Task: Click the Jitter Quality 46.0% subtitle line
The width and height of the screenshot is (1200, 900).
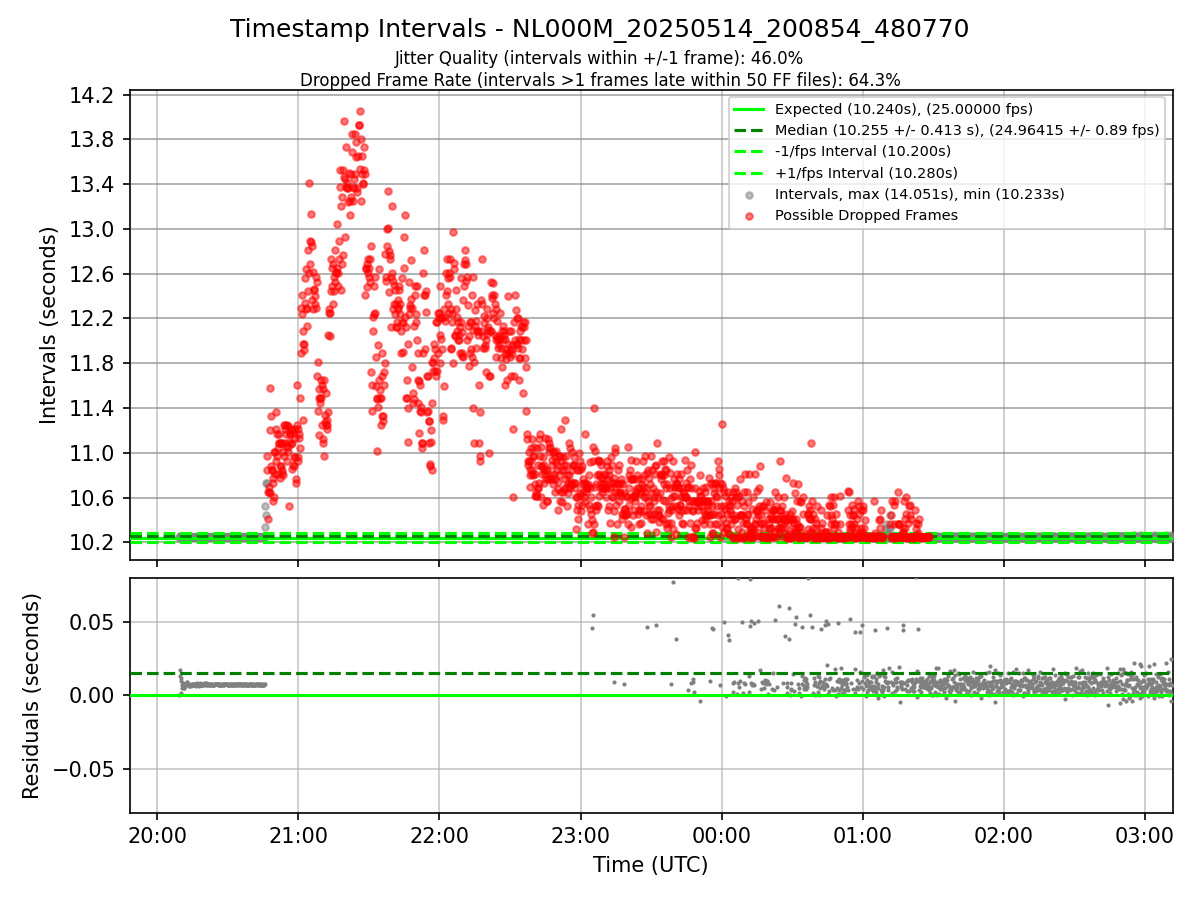Action: pyautogui.click(x=599, y=59)
